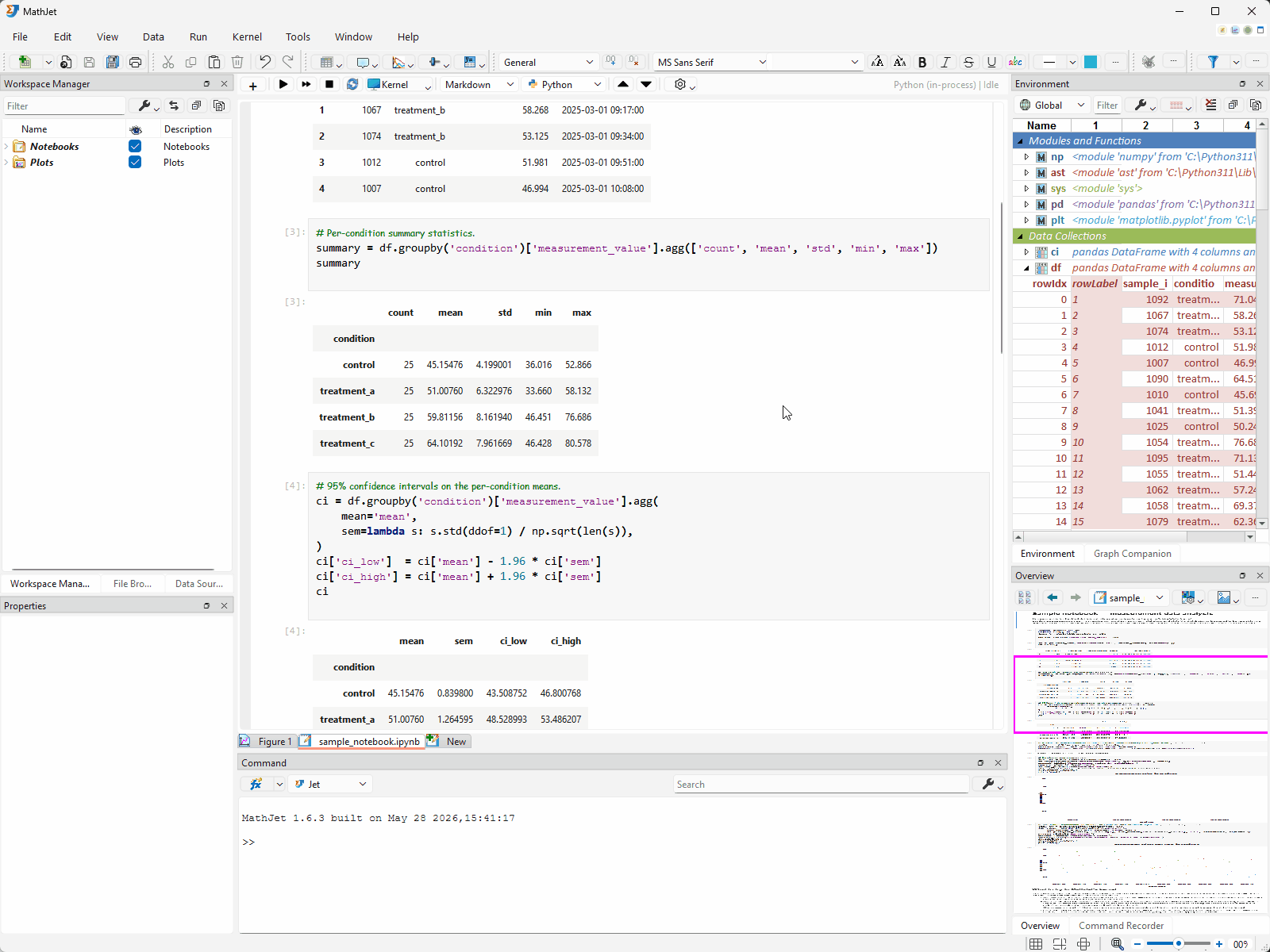Run the current notebook cell
This screenshot has width=1270, height=952.
pos(283,84)
